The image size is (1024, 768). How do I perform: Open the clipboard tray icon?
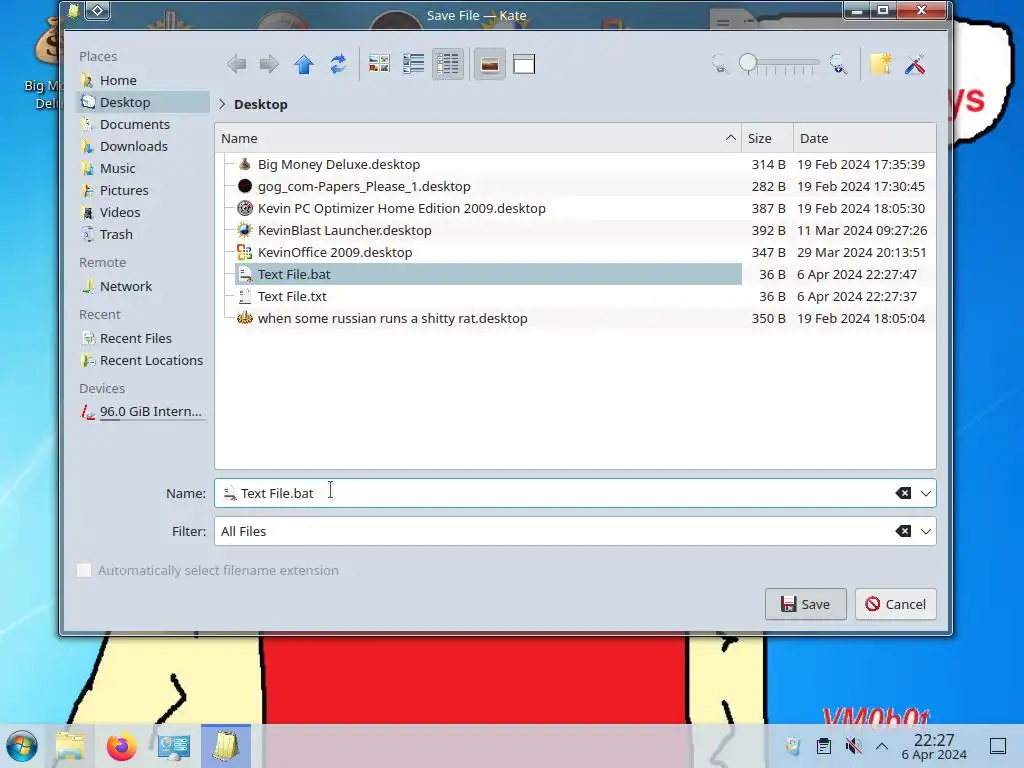pyautogui.click(x=824, y=746)
